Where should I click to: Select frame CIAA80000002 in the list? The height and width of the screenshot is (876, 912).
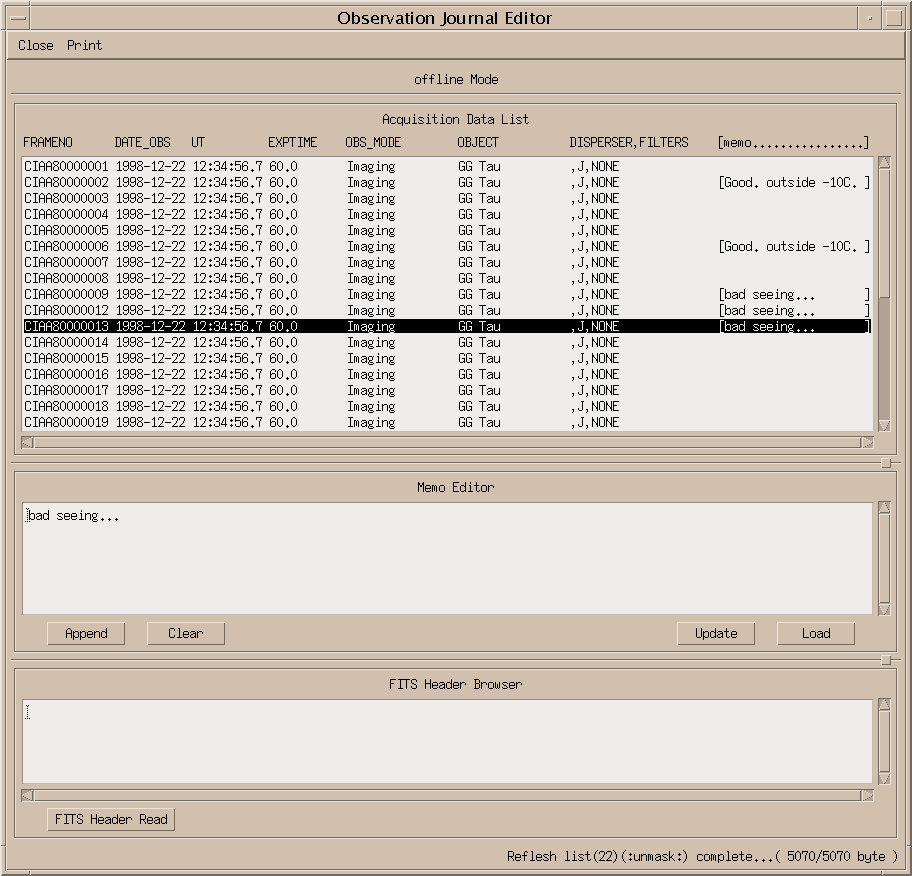pos(66,183)
